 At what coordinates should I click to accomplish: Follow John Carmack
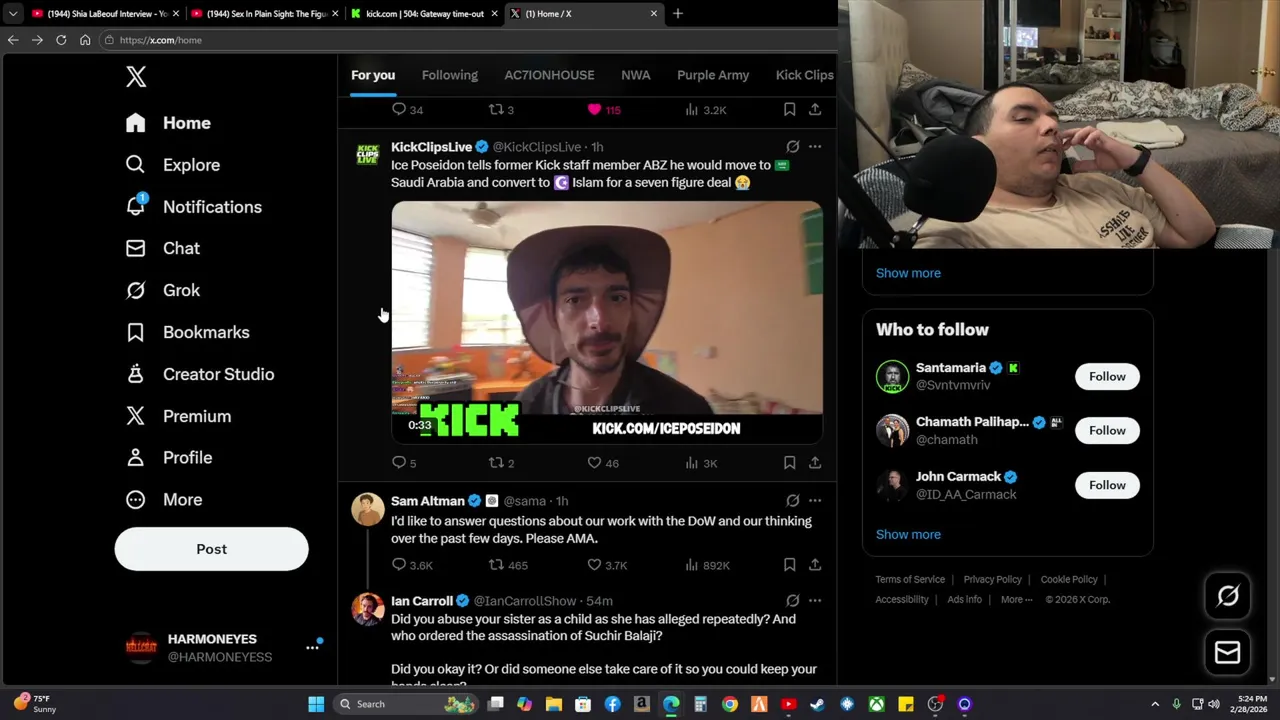[1107, 485]
